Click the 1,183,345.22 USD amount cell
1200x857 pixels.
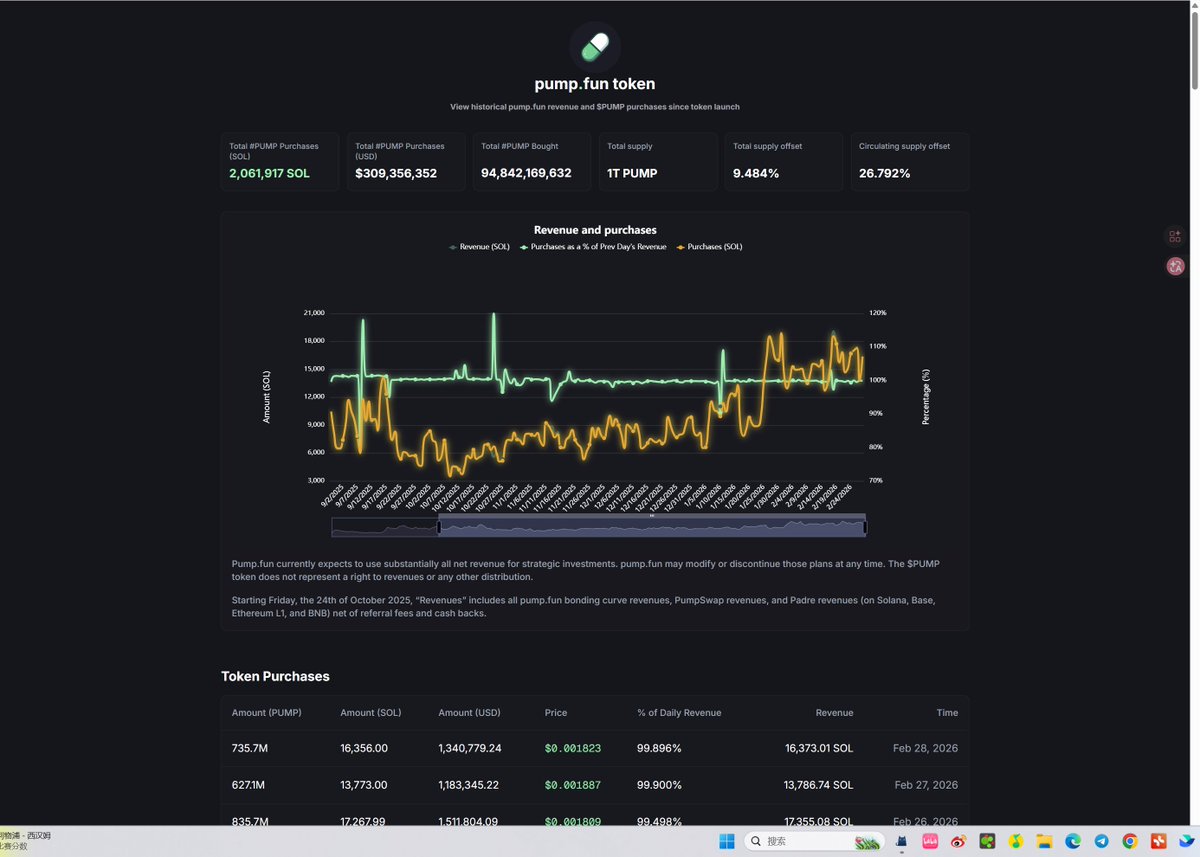pos(470,785)
